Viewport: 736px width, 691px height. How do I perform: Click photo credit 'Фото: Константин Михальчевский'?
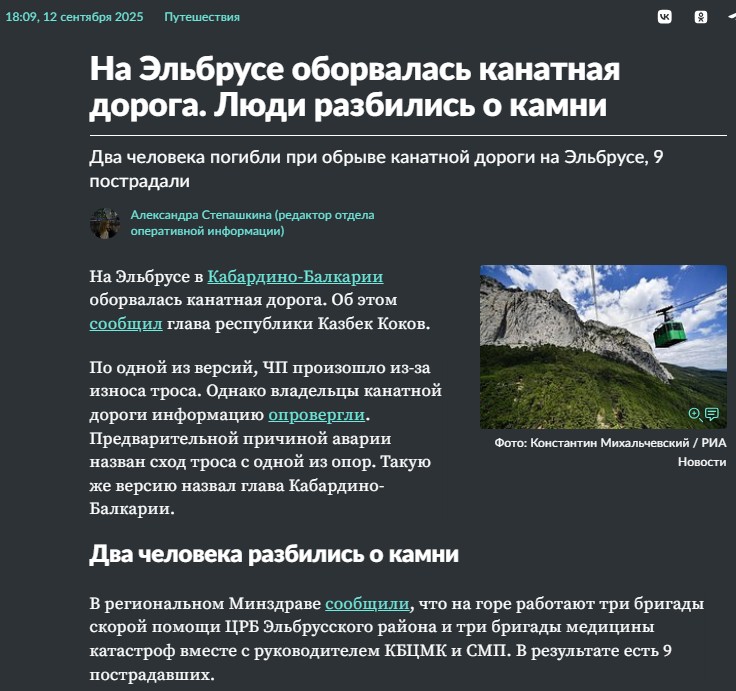click(591, 443)
